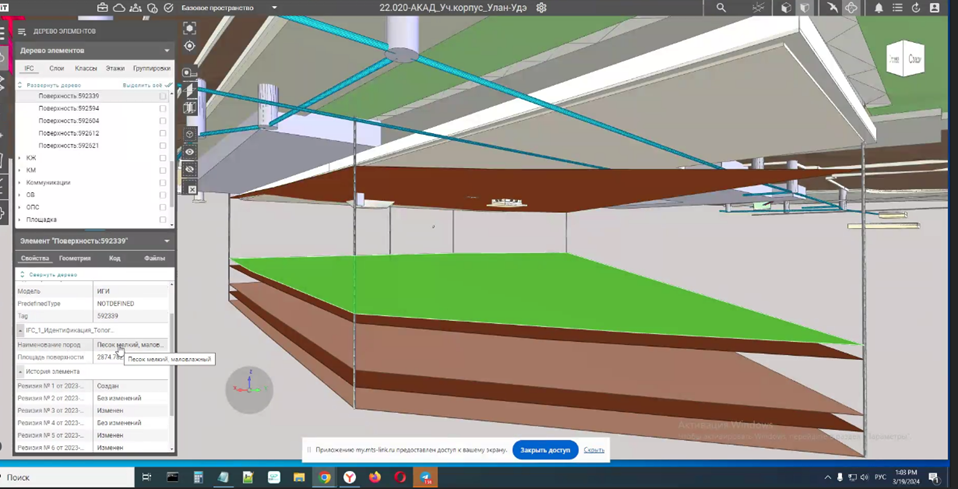Click the Скрыть link in sharing bar

coord(594,450)
